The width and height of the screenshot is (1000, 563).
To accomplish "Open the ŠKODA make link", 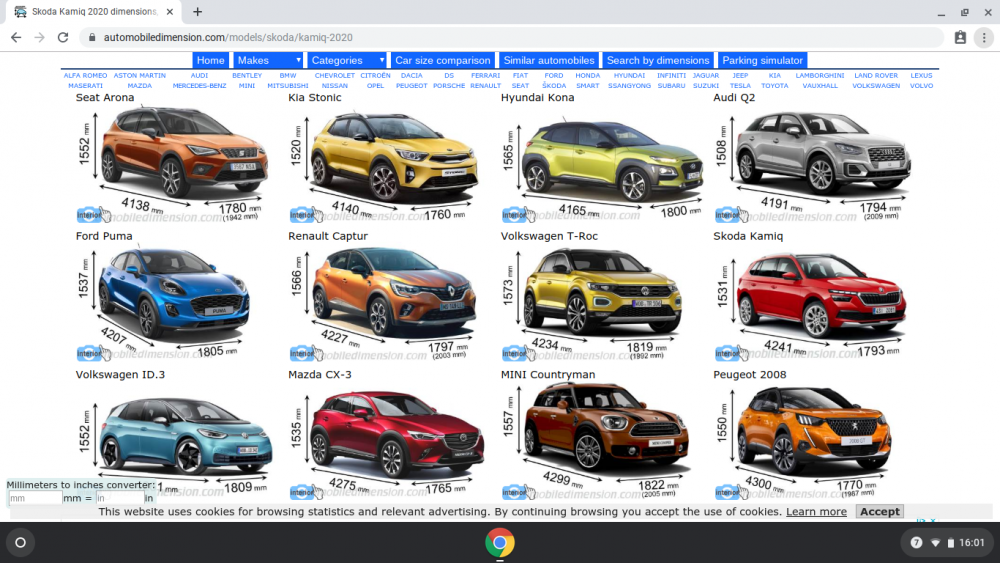I will [x=554, y=85].
